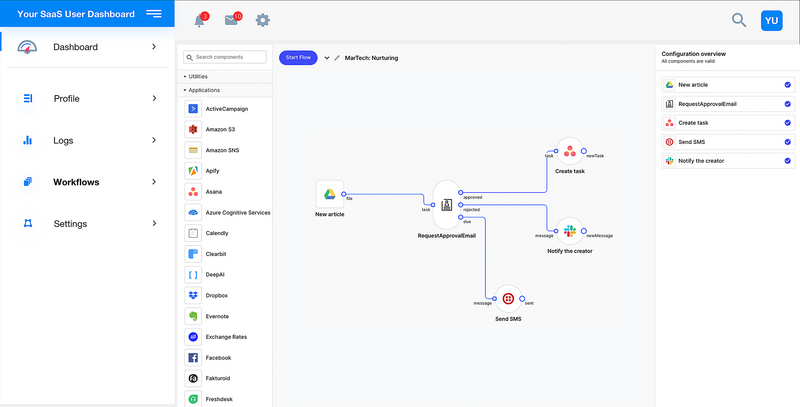
Task: Select the Evernote component icon
Action: coord(193,316)
